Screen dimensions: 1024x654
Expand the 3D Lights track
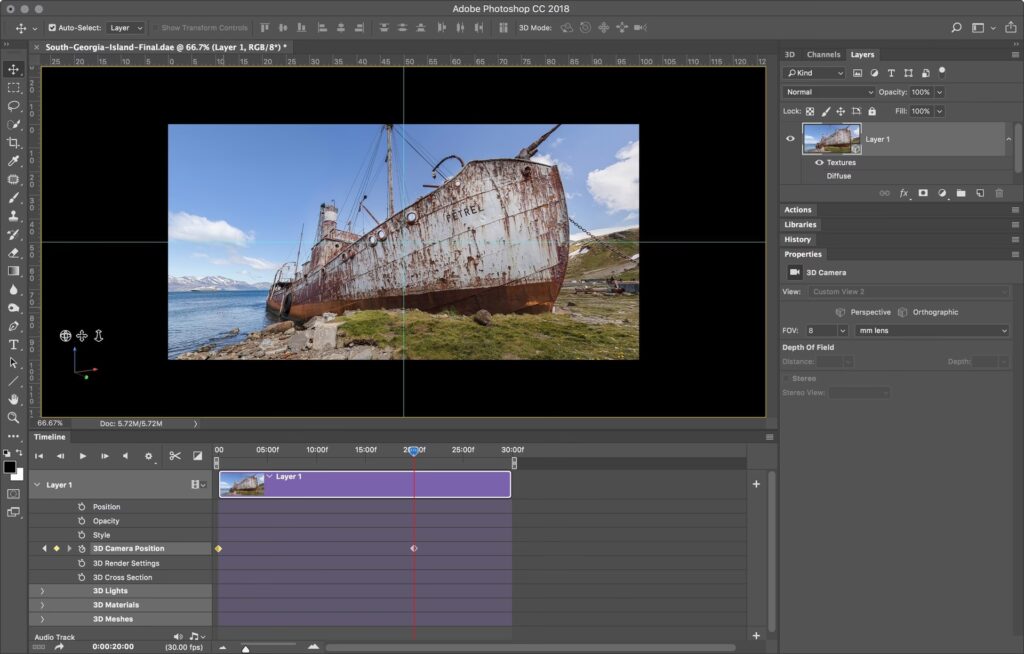point(42,591)
